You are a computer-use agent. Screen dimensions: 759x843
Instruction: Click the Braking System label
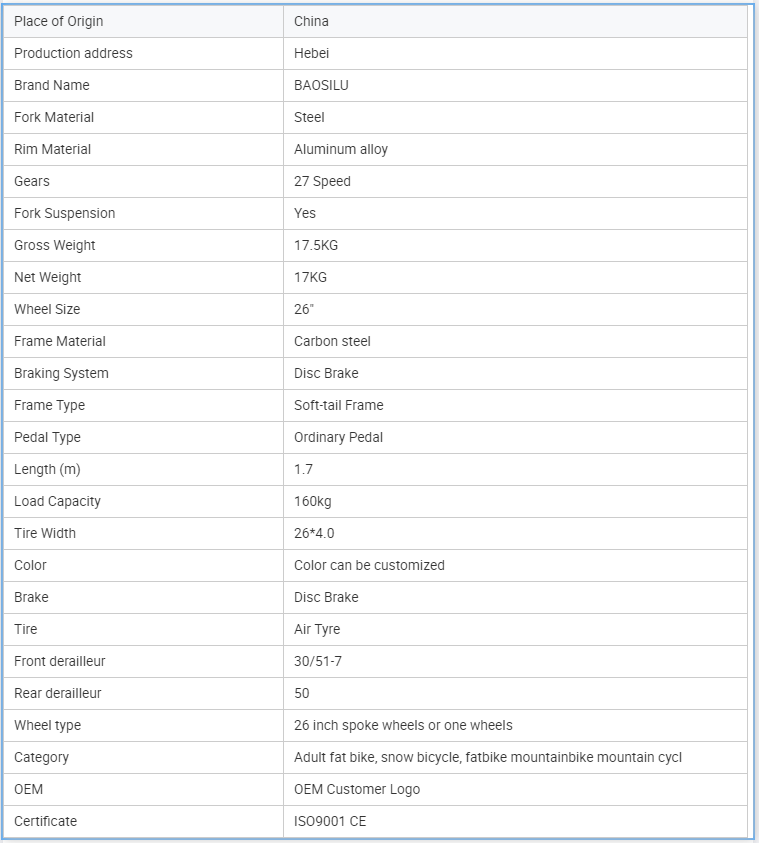(61, 373)
